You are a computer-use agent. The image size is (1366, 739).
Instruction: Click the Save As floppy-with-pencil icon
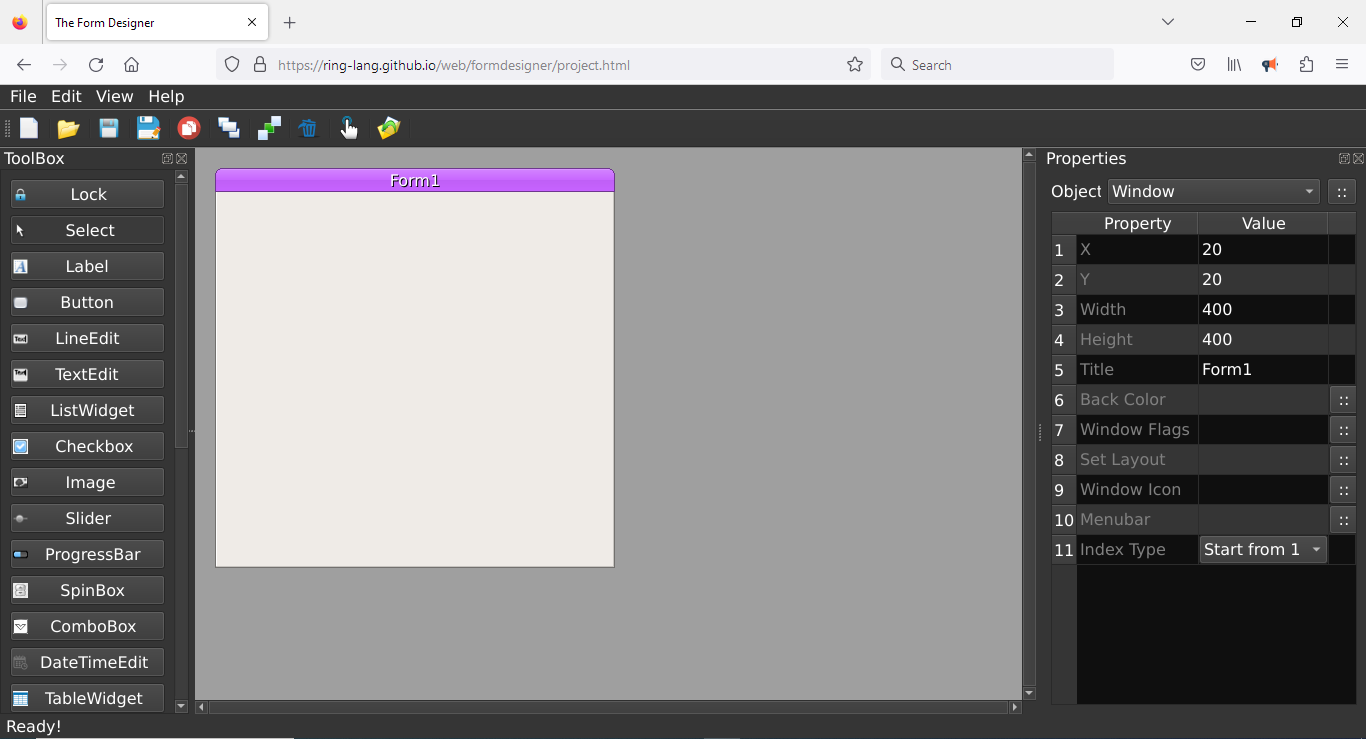pos(148,128)
